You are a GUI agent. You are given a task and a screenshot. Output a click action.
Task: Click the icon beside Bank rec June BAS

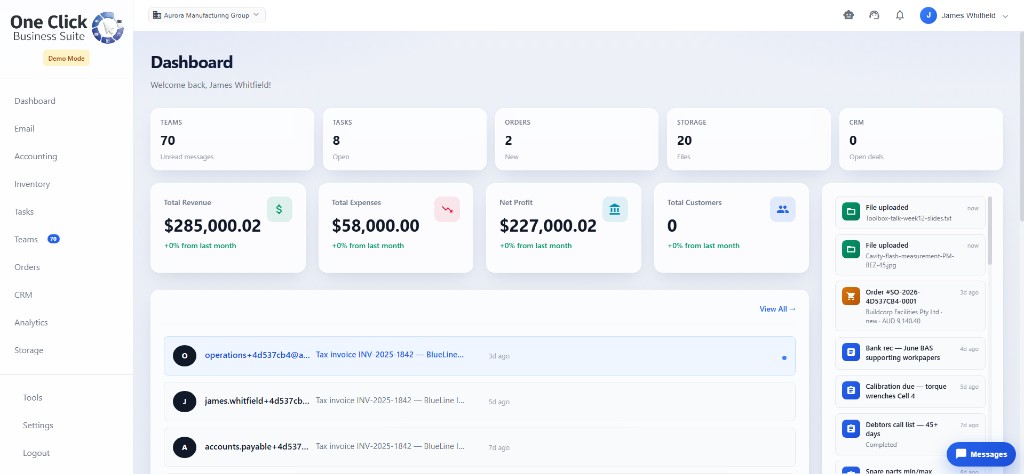tap(851, 353)
